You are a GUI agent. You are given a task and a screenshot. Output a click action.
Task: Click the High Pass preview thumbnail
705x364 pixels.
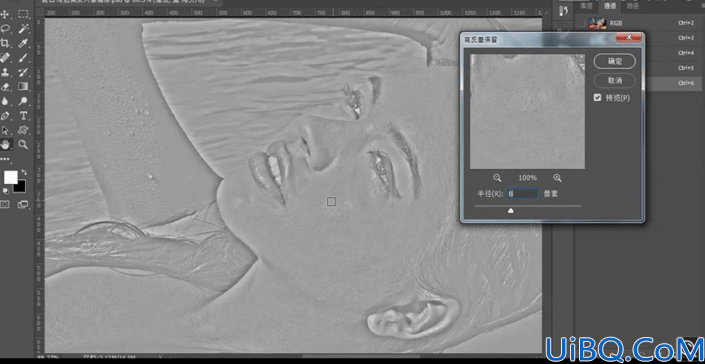point(527,111)
